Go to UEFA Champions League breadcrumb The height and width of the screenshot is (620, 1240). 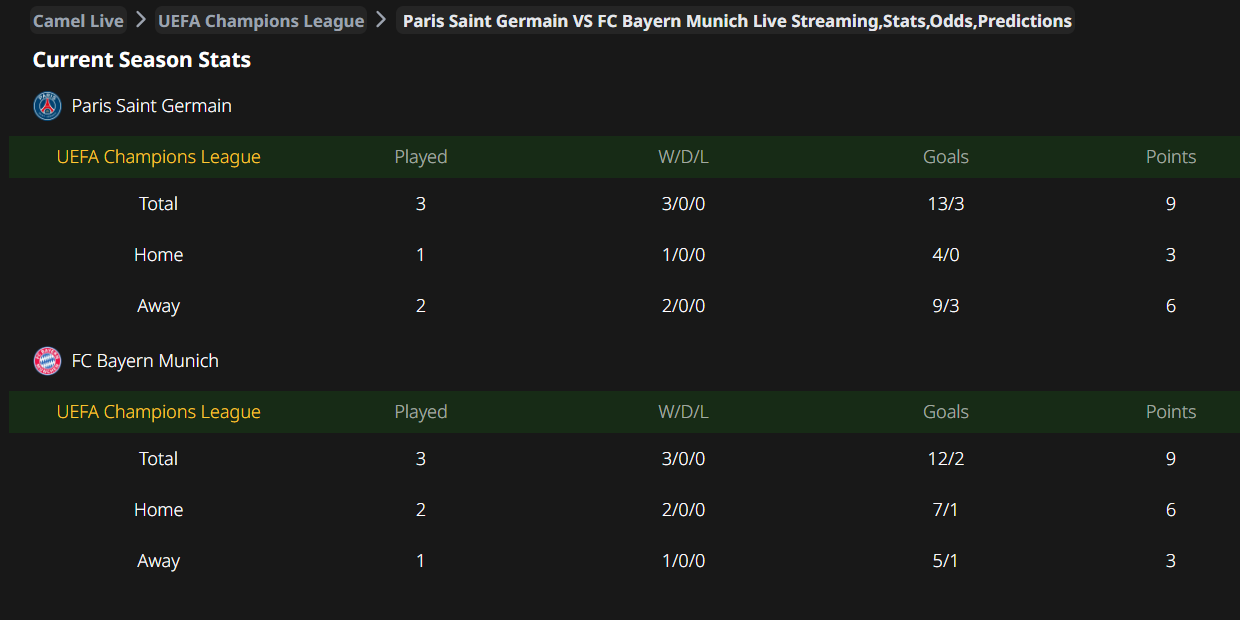261,21
